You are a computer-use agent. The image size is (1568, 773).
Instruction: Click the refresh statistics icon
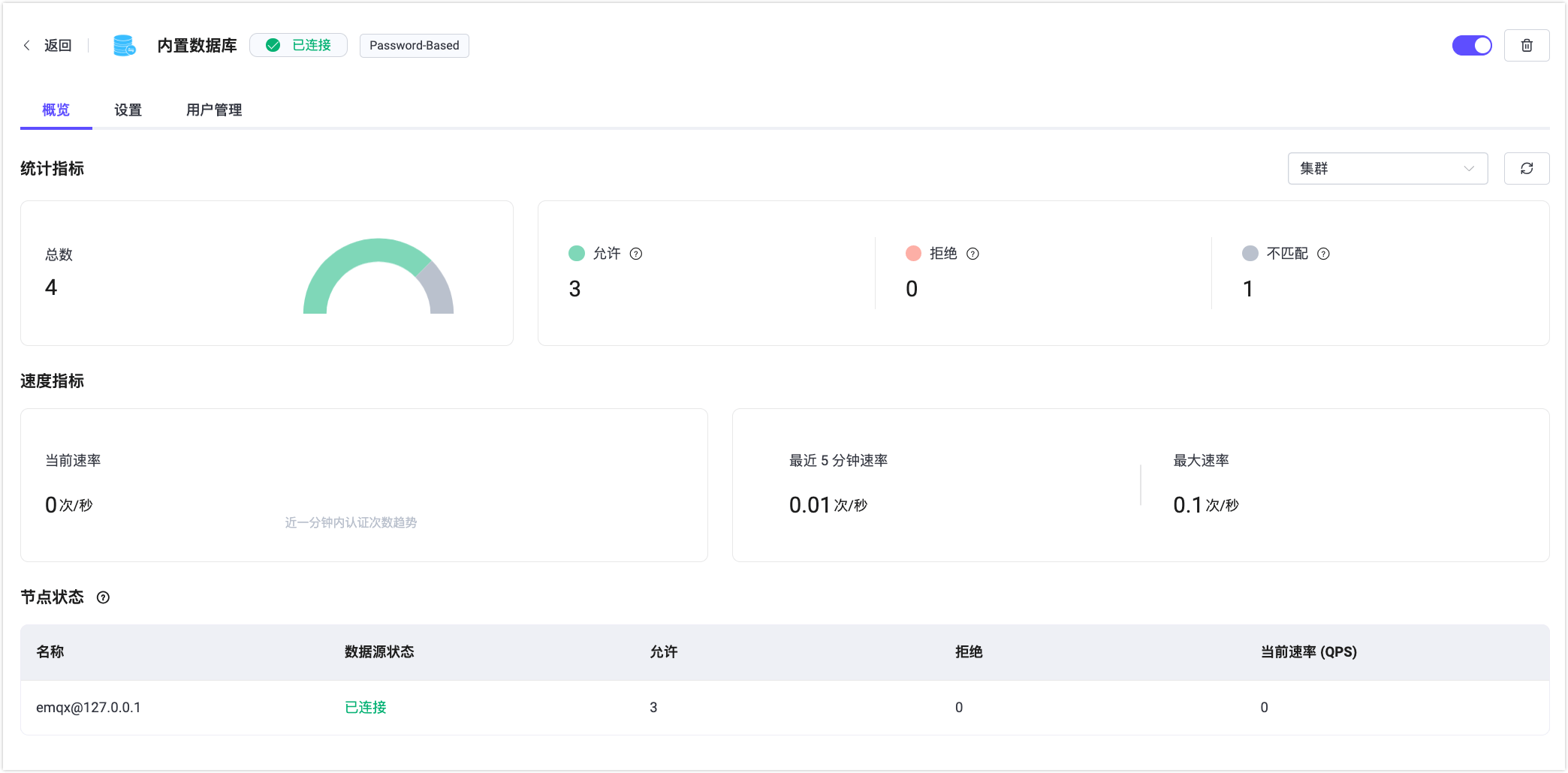pos(1526,169)
